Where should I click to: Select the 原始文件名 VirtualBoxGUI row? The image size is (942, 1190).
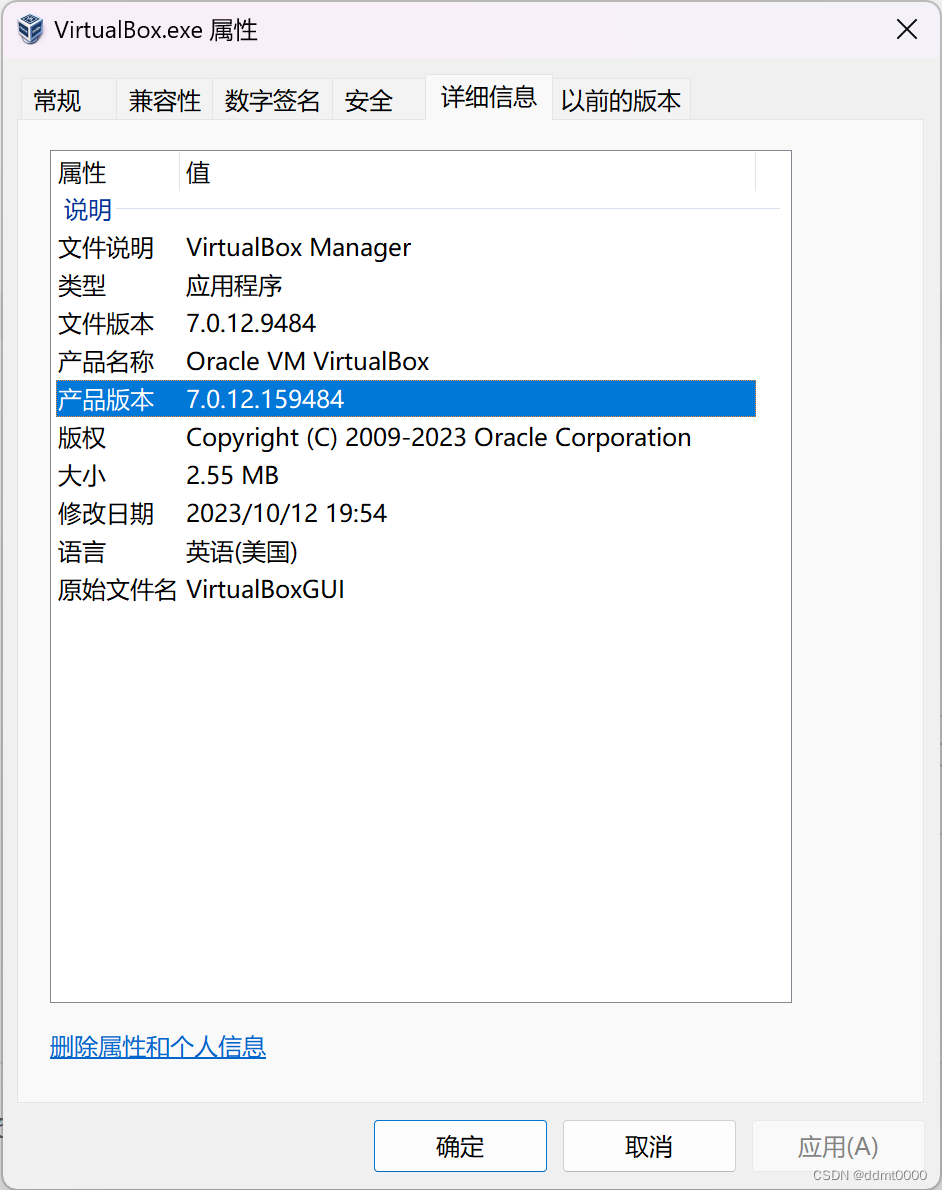tap(300, 589)
